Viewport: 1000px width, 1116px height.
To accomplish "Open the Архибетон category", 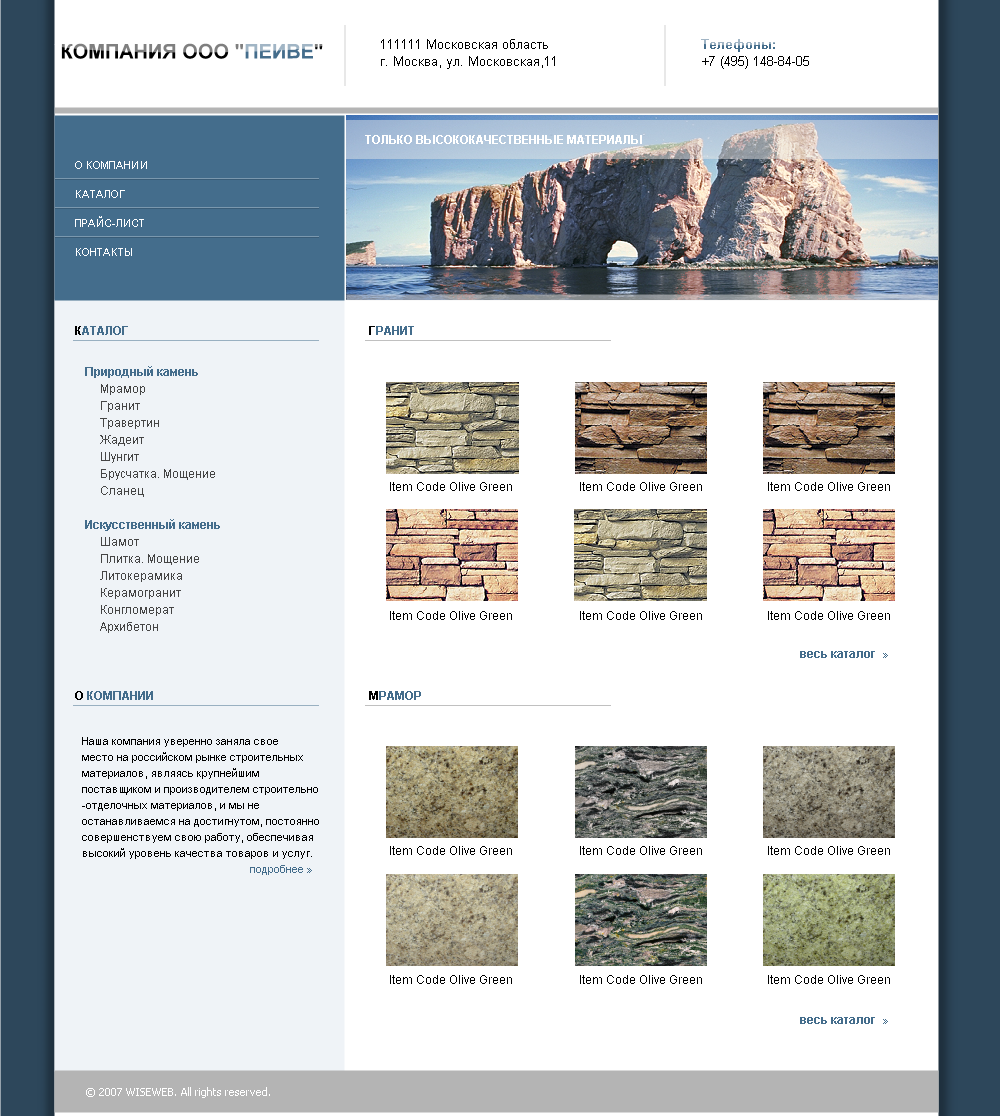I will (x=129, y=627).
